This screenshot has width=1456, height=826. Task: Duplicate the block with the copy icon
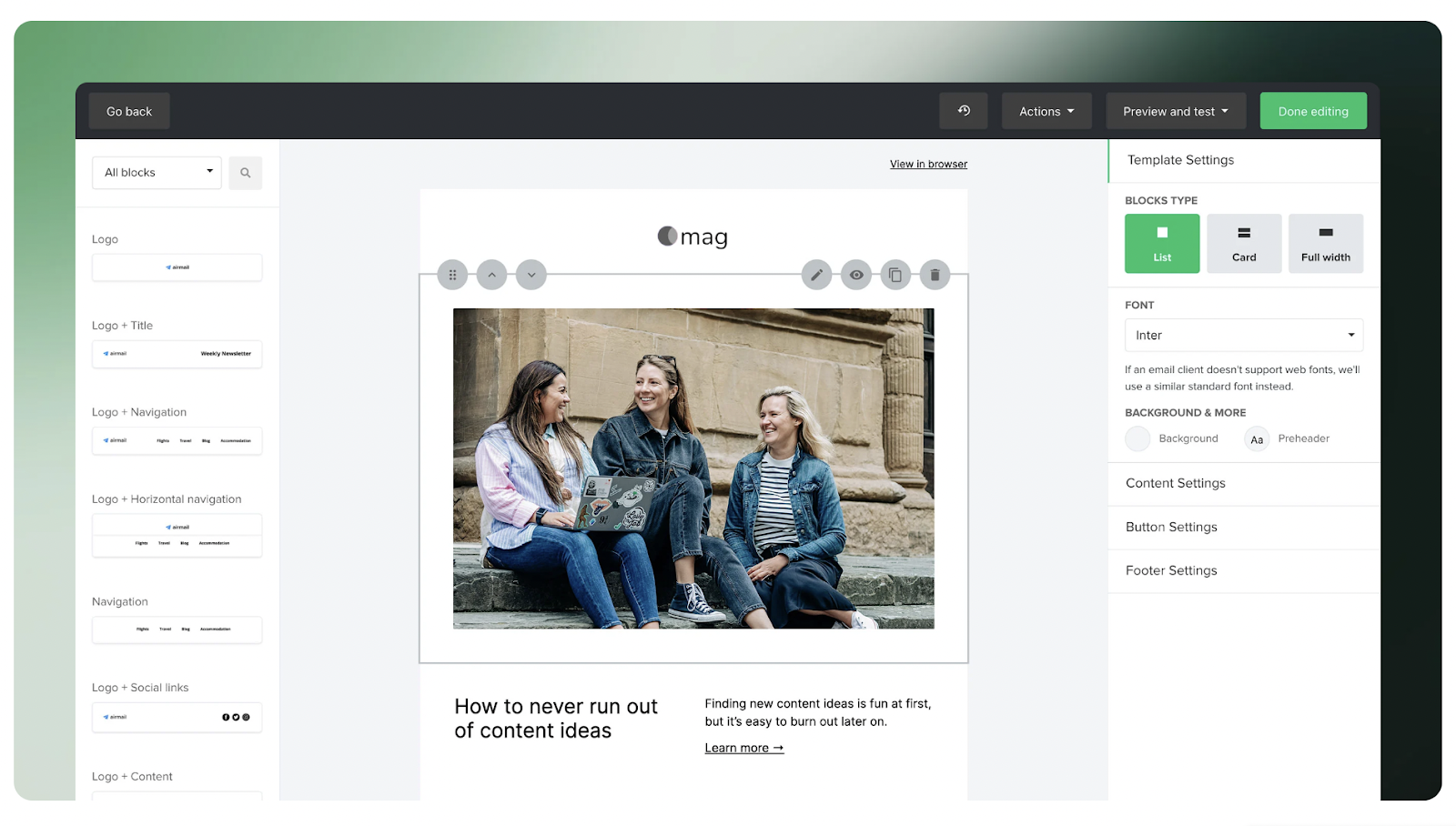click(895, 275)
